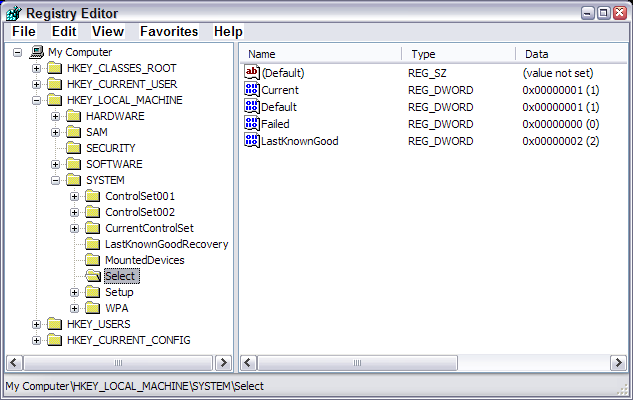Select the Current value name

pyautogui.click(x=280, y=90)
